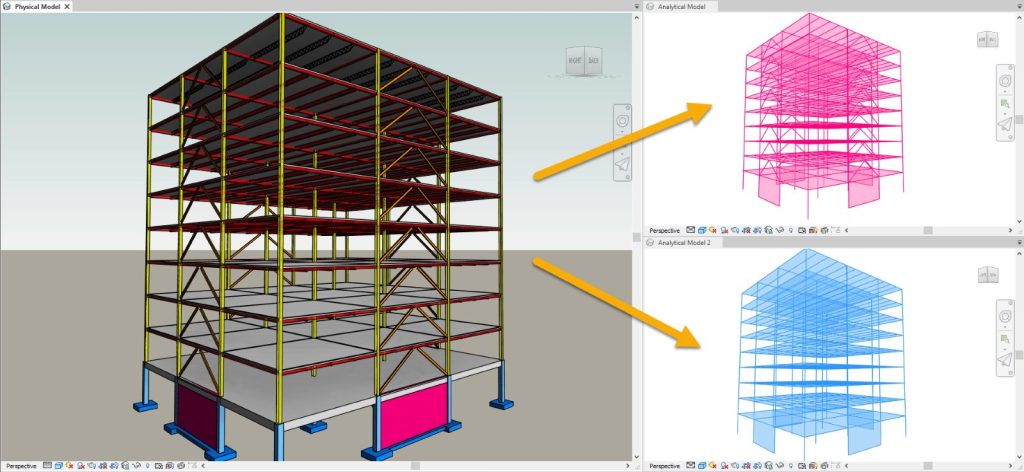Open Temporary Hide/Isolate in Physical Model view
Screen dimensions: 1024x472
(136, 465)
